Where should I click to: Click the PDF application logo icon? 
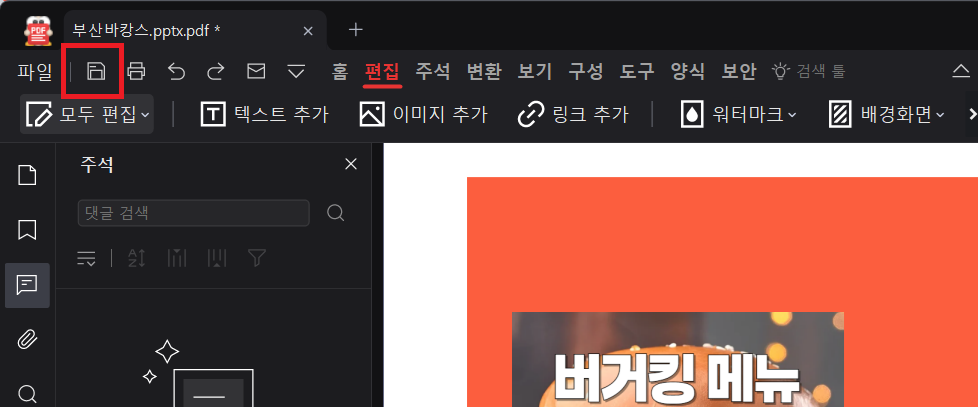pos(38,31)
